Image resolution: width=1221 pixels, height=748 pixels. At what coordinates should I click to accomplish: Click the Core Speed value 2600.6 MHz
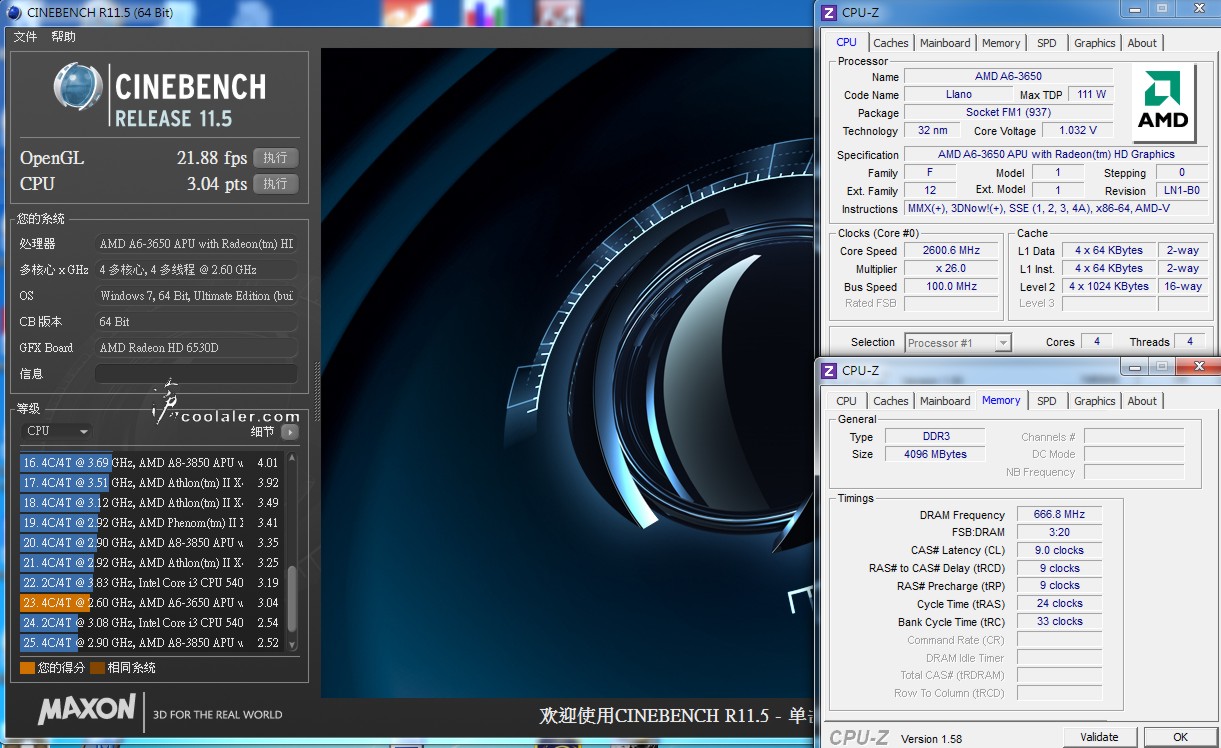pyautogui.click(x=951, y=251)
